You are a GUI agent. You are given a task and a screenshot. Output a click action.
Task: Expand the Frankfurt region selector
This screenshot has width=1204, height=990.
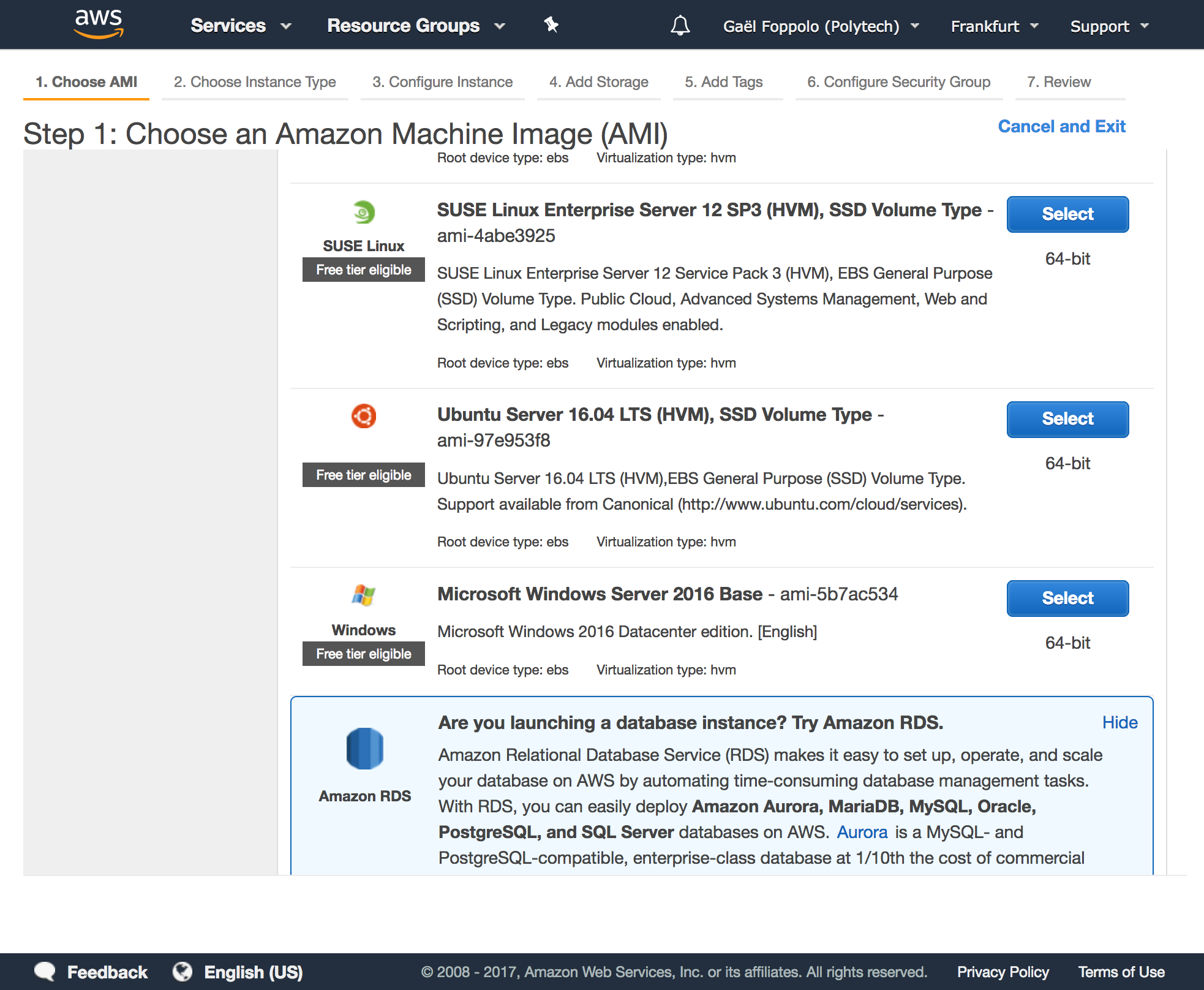click(994, 26)
